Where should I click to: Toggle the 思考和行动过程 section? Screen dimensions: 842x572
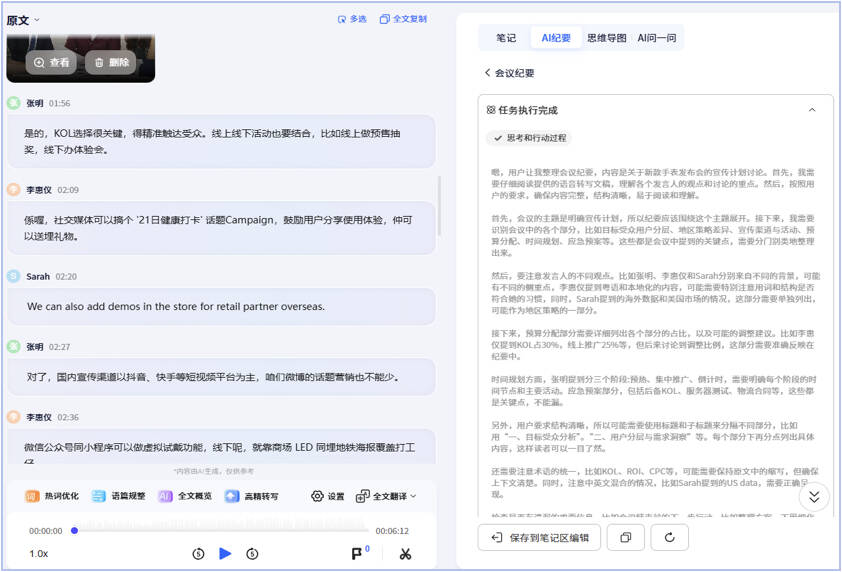(x=530, y=138)
